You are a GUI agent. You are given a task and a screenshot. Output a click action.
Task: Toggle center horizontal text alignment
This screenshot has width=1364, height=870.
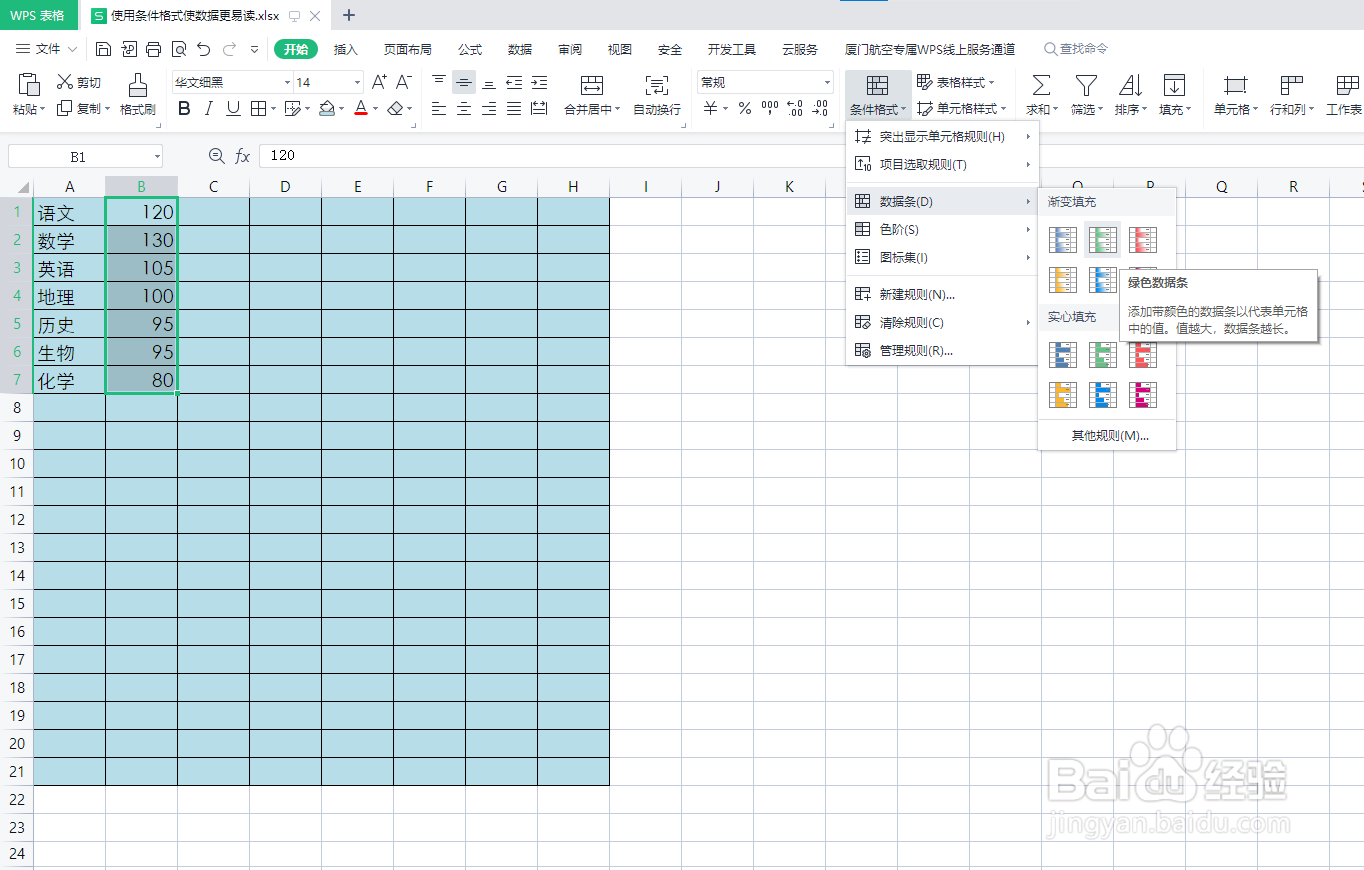point(464,109)
